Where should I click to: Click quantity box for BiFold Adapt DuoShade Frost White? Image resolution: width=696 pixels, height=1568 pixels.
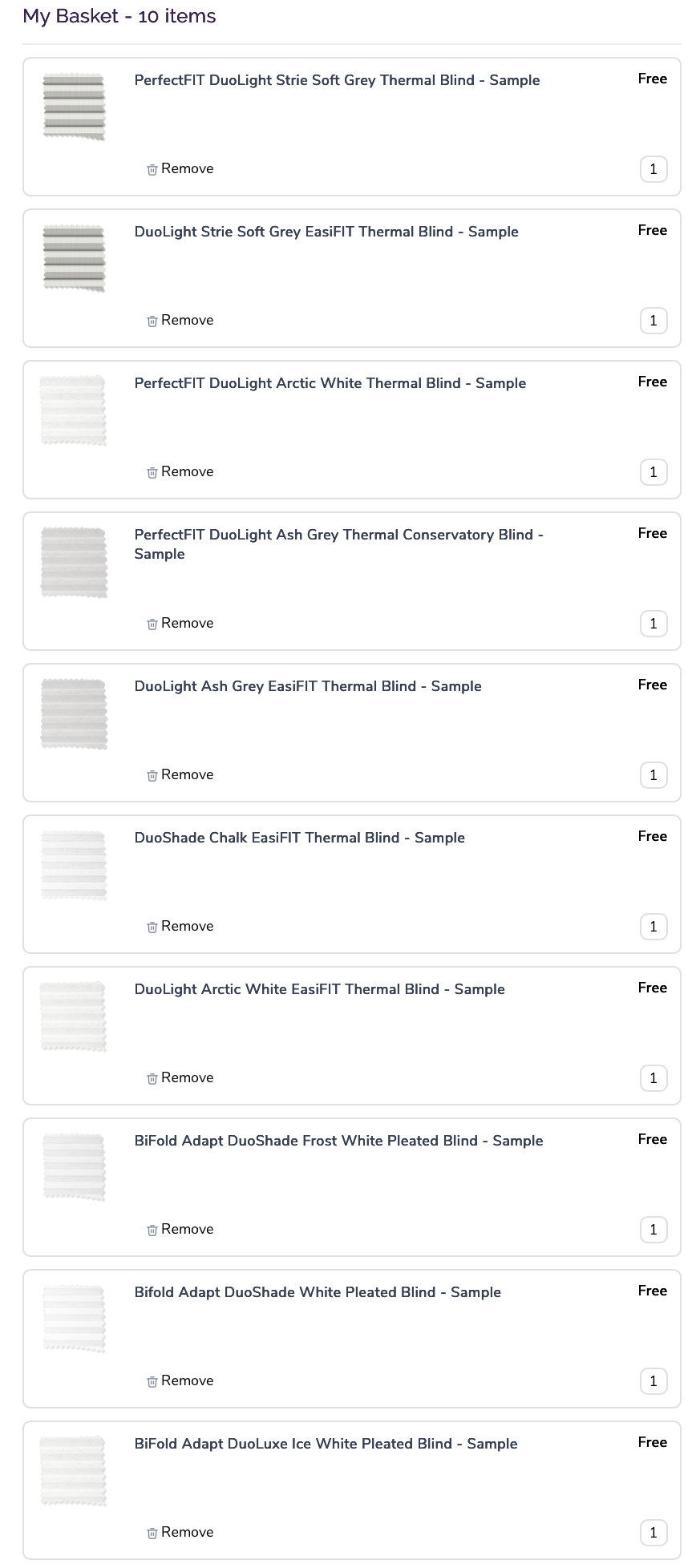654,1230
